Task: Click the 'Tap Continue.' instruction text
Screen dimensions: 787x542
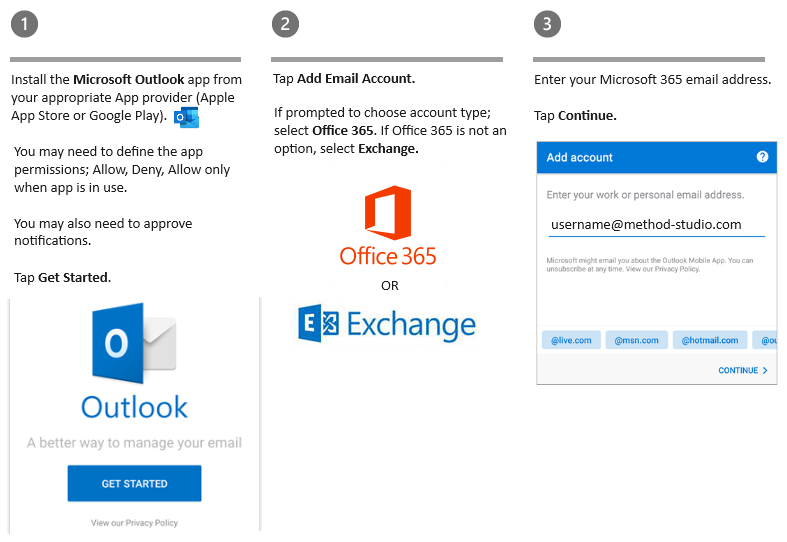Action: (x=575, y=116)
